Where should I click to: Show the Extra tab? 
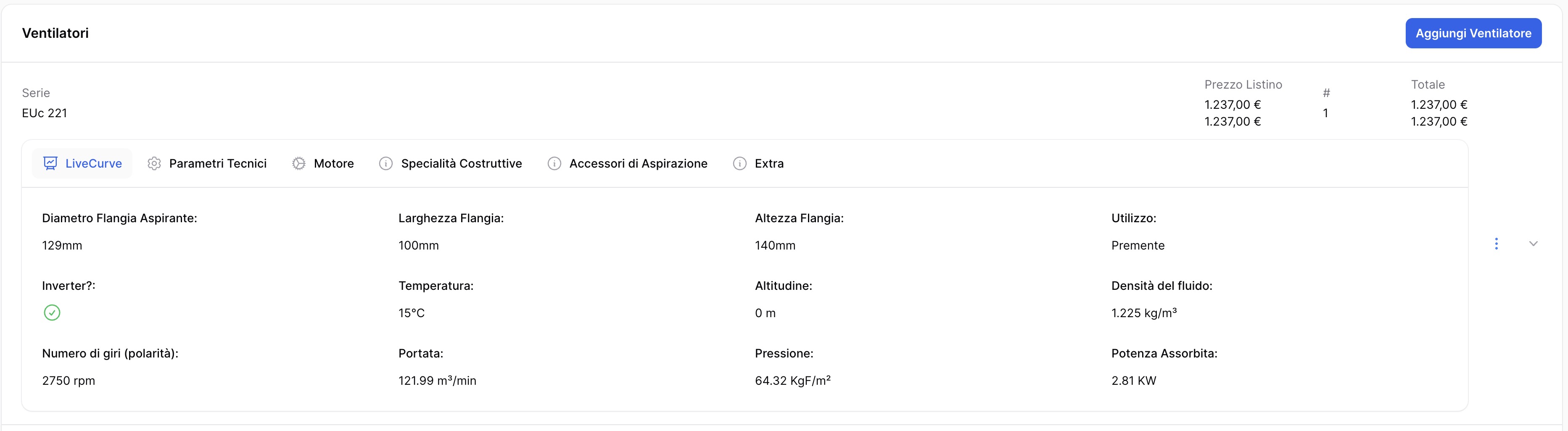click(769, 163)
